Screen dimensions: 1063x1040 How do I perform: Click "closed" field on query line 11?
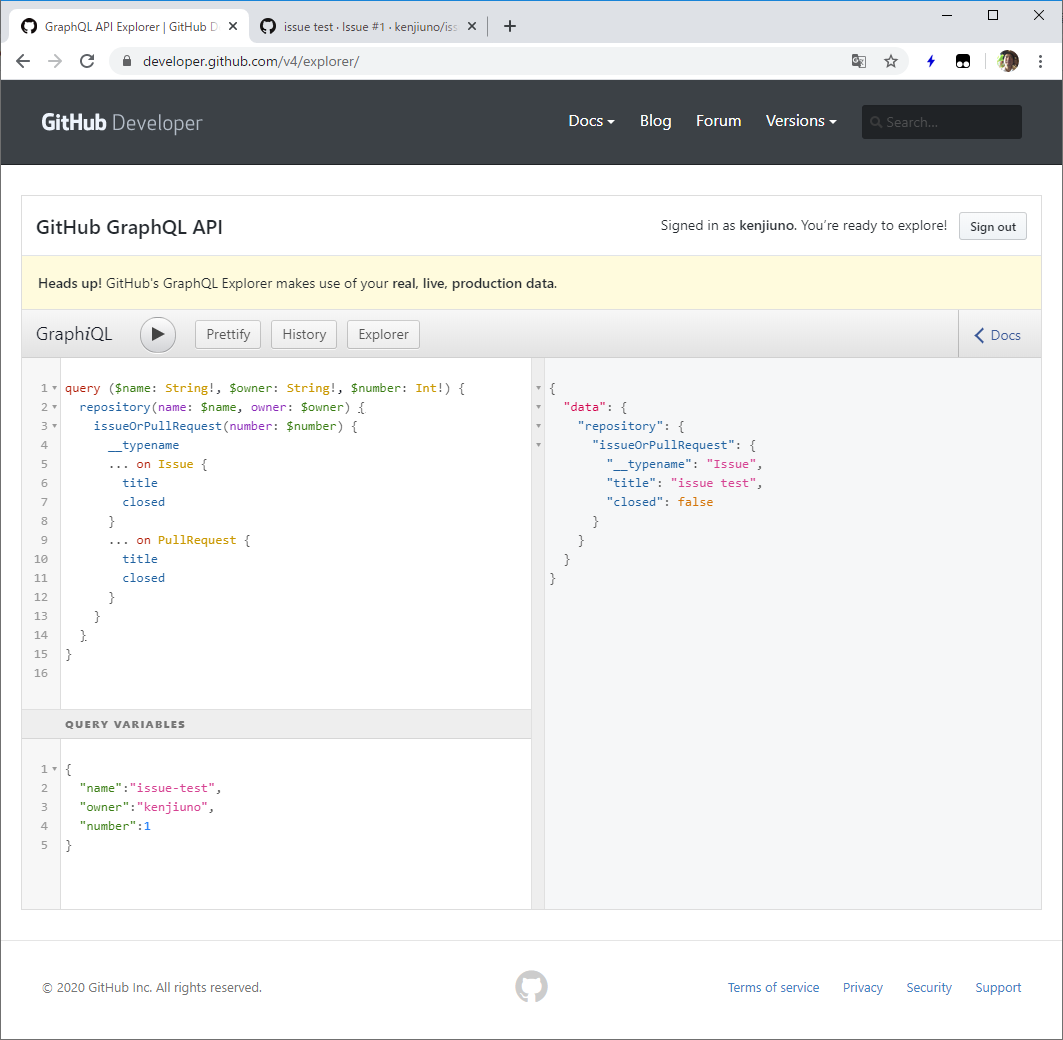coord(144,578)
